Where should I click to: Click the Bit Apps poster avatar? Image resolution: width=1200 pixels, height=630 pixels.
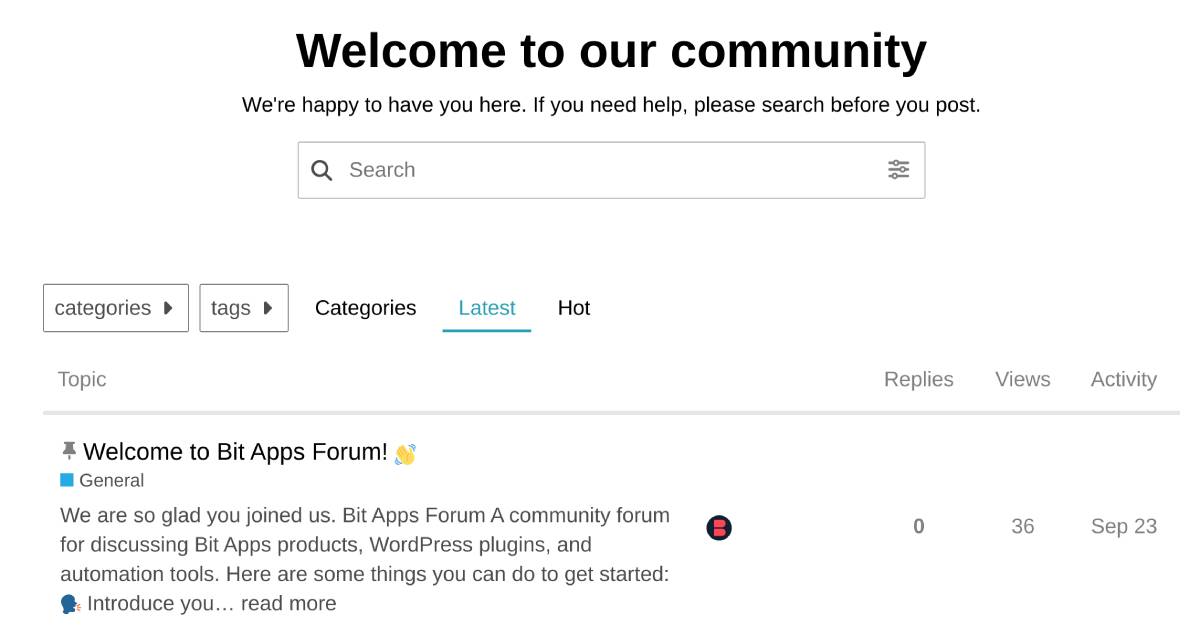pos(719,527)
